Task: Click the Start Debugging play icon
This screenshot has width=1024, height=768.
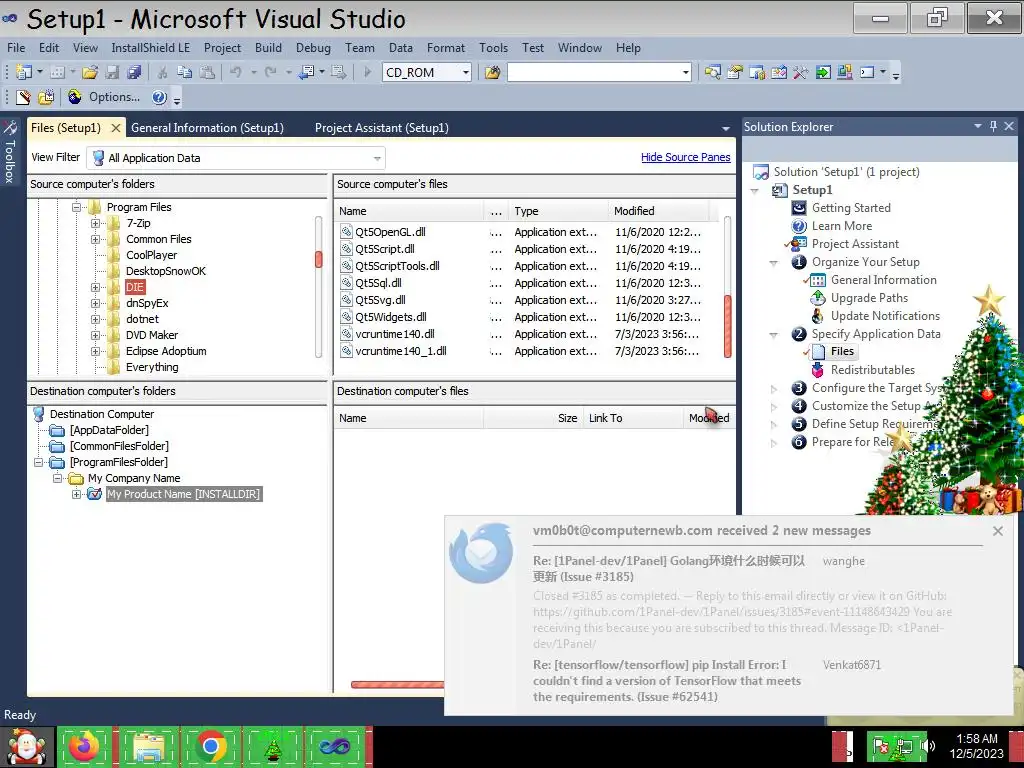Action: [367, 72]
